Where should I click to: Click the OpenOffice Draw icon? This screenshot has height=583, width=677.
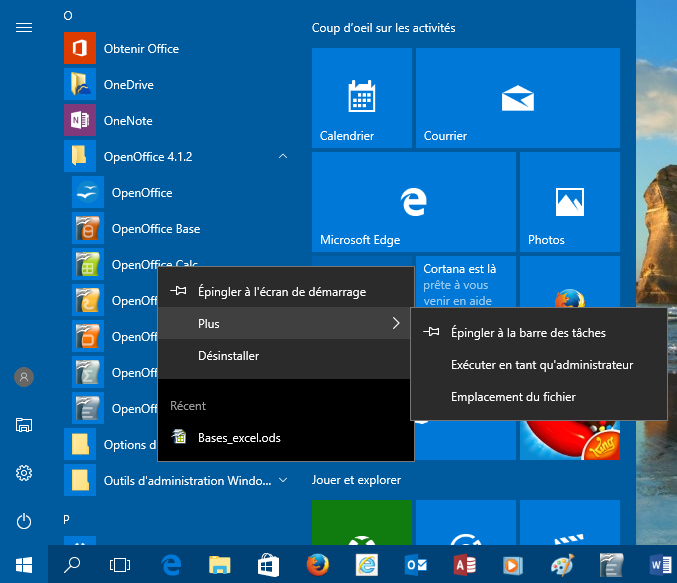click(x=88, y=300)
